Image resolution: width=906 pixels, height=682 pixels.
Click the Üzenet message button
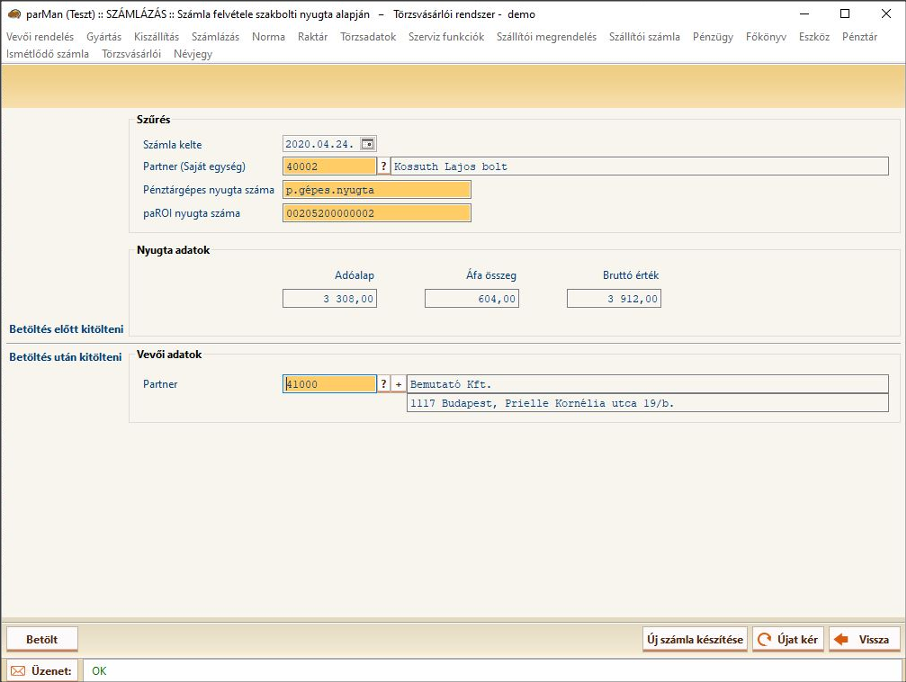click(42, 670)
